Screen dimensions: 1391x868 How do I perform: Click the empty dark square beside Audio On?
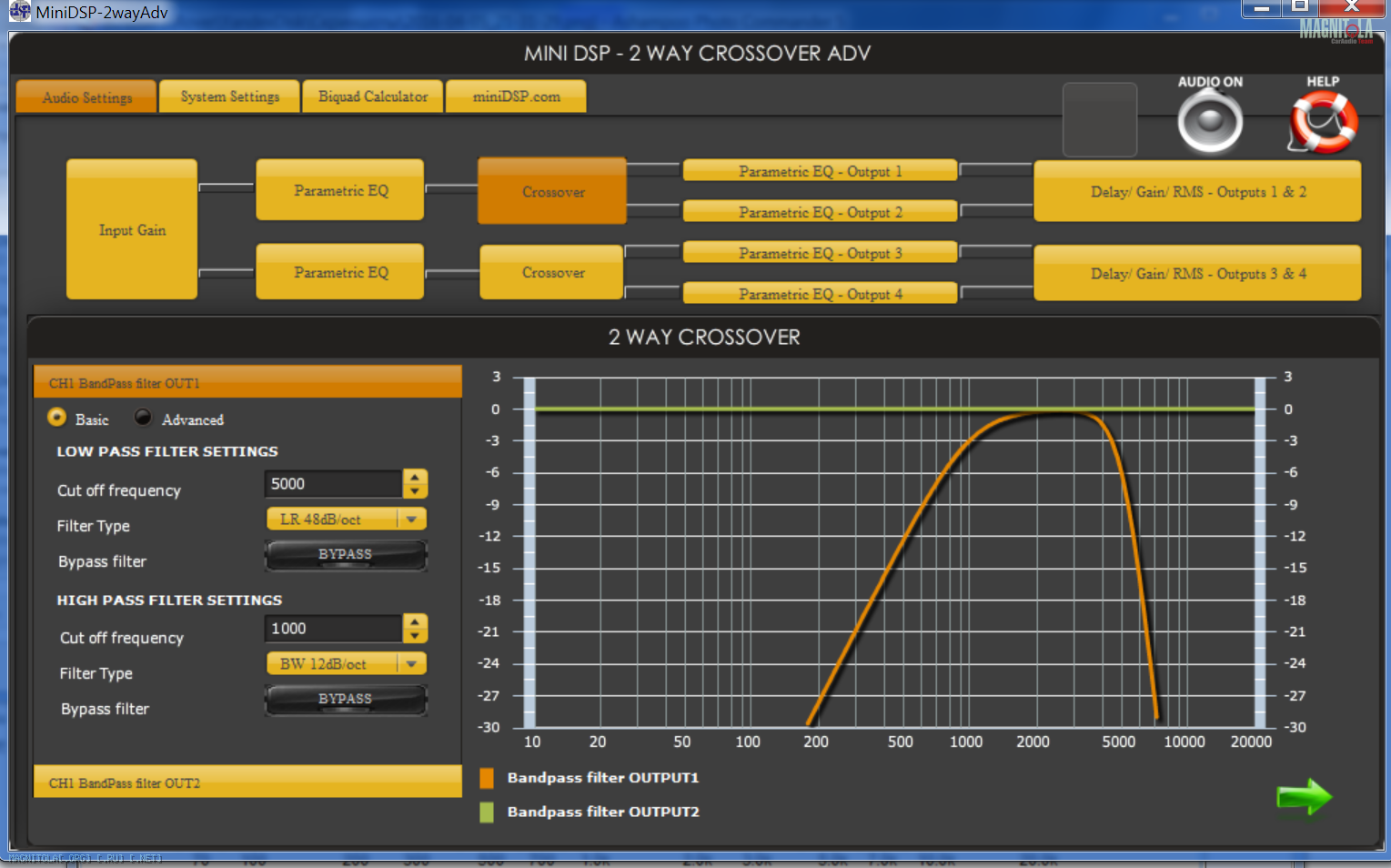coord(1100,120)
